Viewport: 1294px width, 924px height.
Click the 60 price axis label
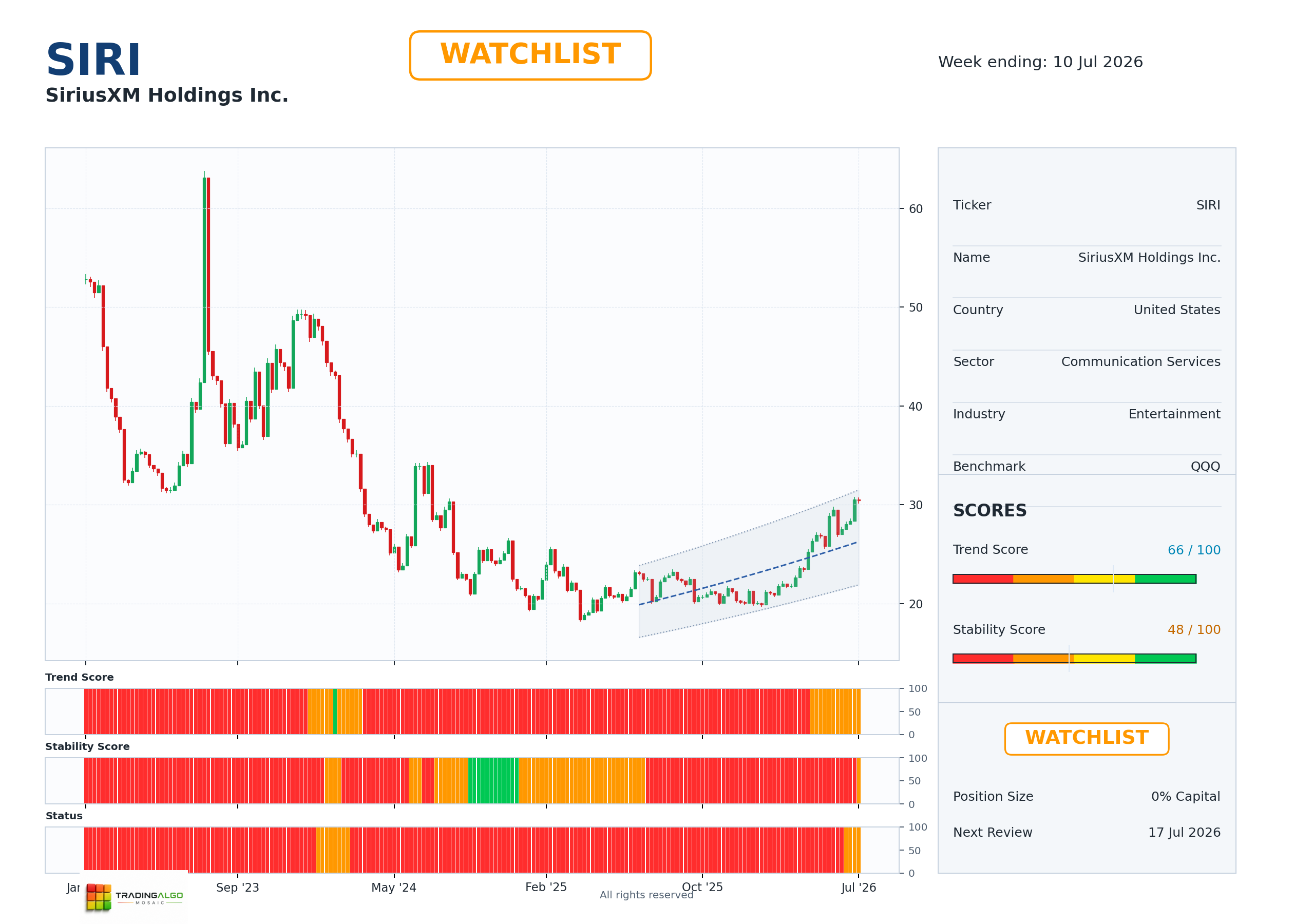pyautogui.click(x=916, y=209)
